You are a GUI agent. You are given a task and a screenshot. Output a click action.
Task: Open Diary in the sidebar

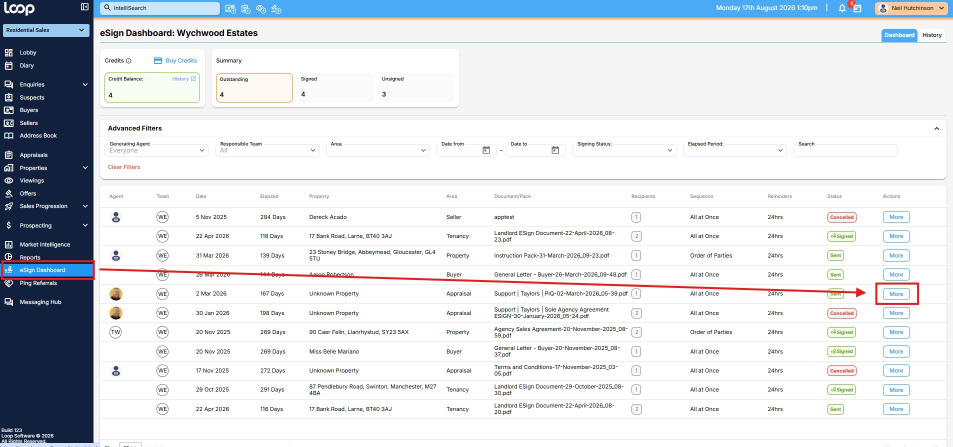click(27, 66)
